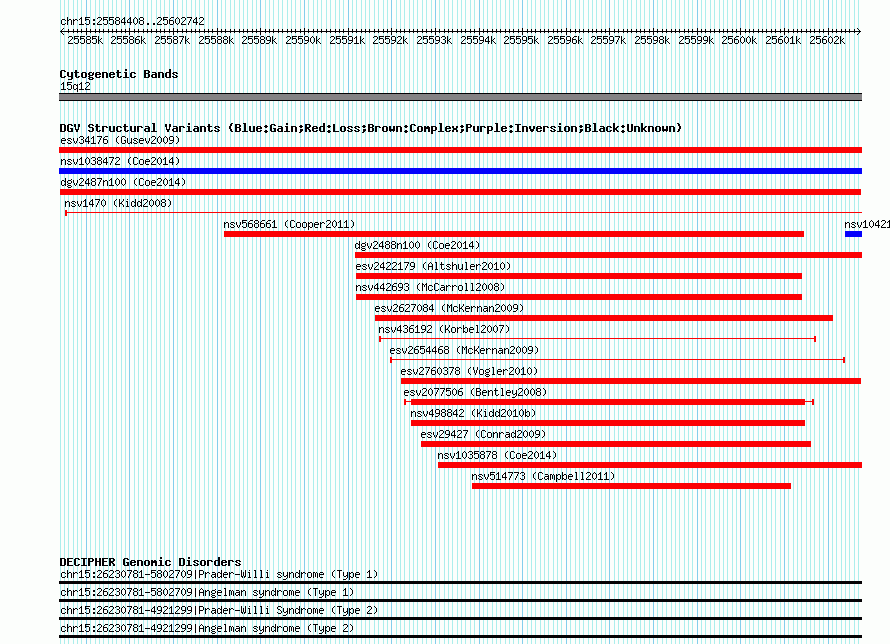Screen dimensions: 890x644
Task: Click the 25596k ruler tick label
Action: pyautogui.click(x=565, y=40)
